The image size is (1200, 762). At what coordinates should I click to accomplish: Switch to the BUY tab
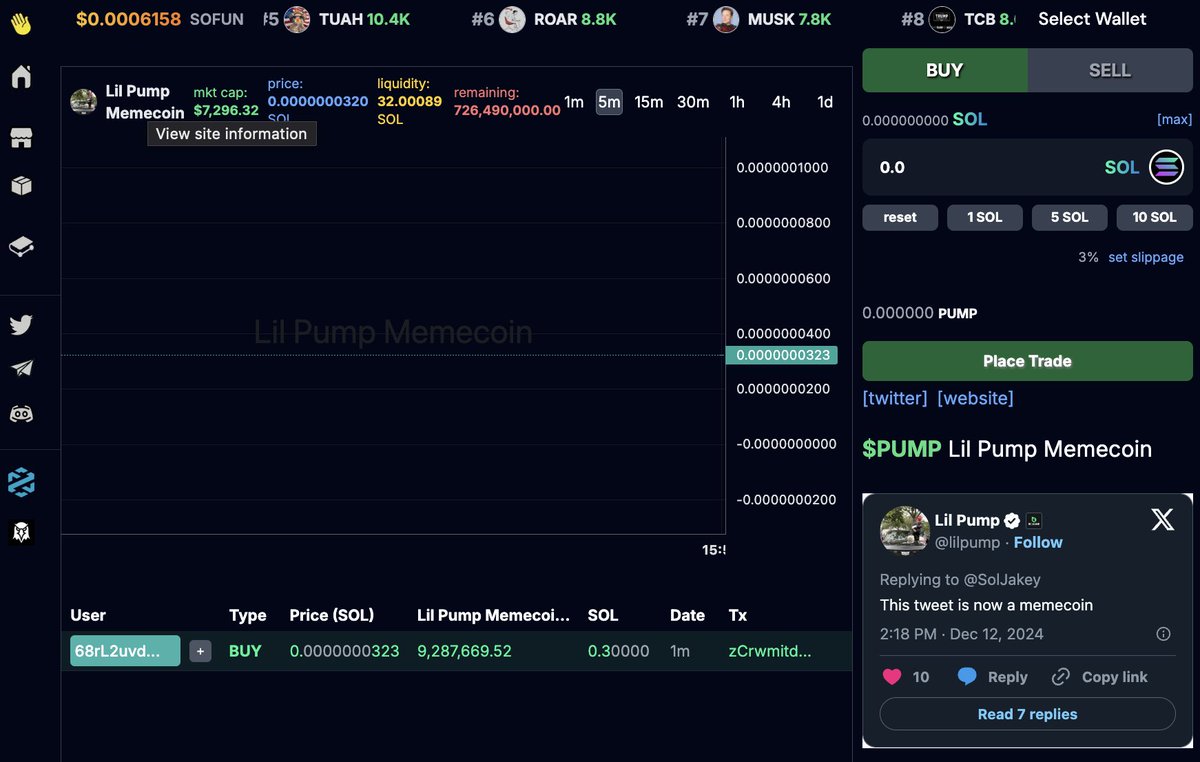point(945,70)
